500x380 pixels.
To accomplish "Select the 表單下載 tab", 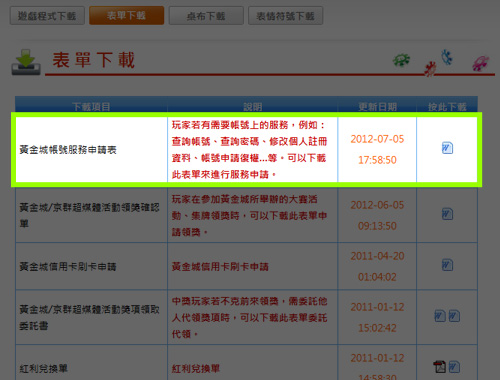I will click(x=126, y=16).
